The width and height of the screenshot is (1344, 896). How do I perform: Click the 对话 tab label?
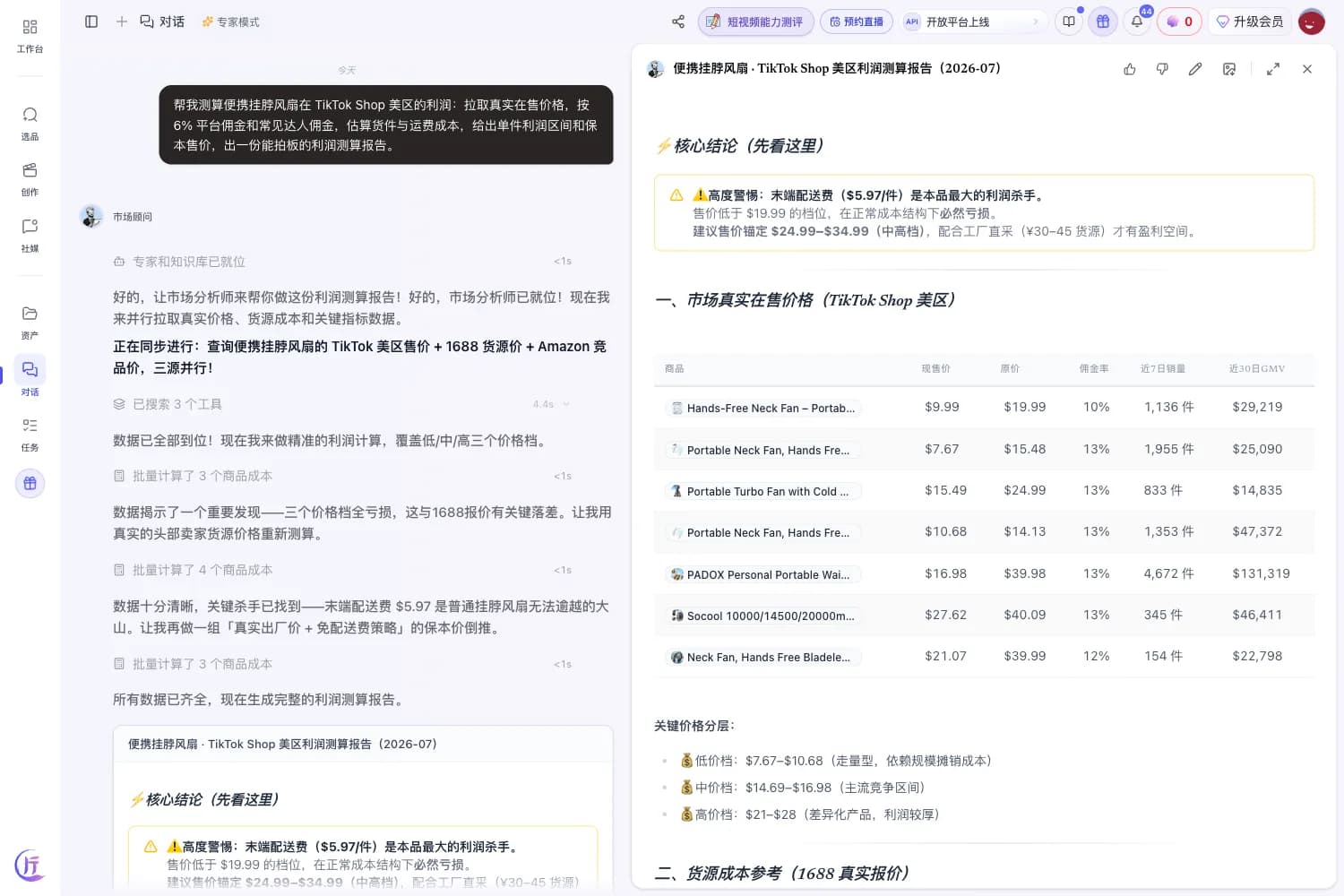point(172,22)
